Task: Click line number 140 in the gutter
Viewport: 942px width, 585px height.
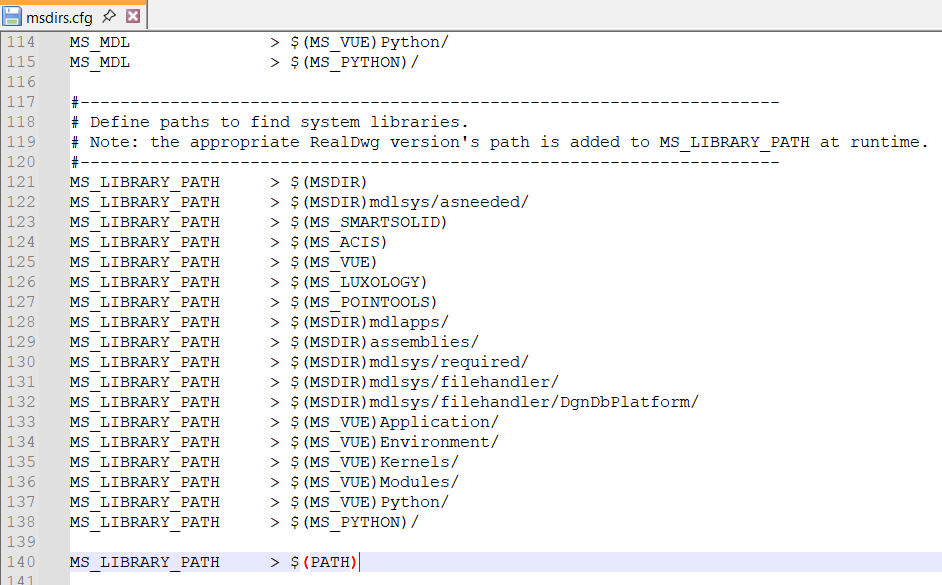Action: [20, 562]
